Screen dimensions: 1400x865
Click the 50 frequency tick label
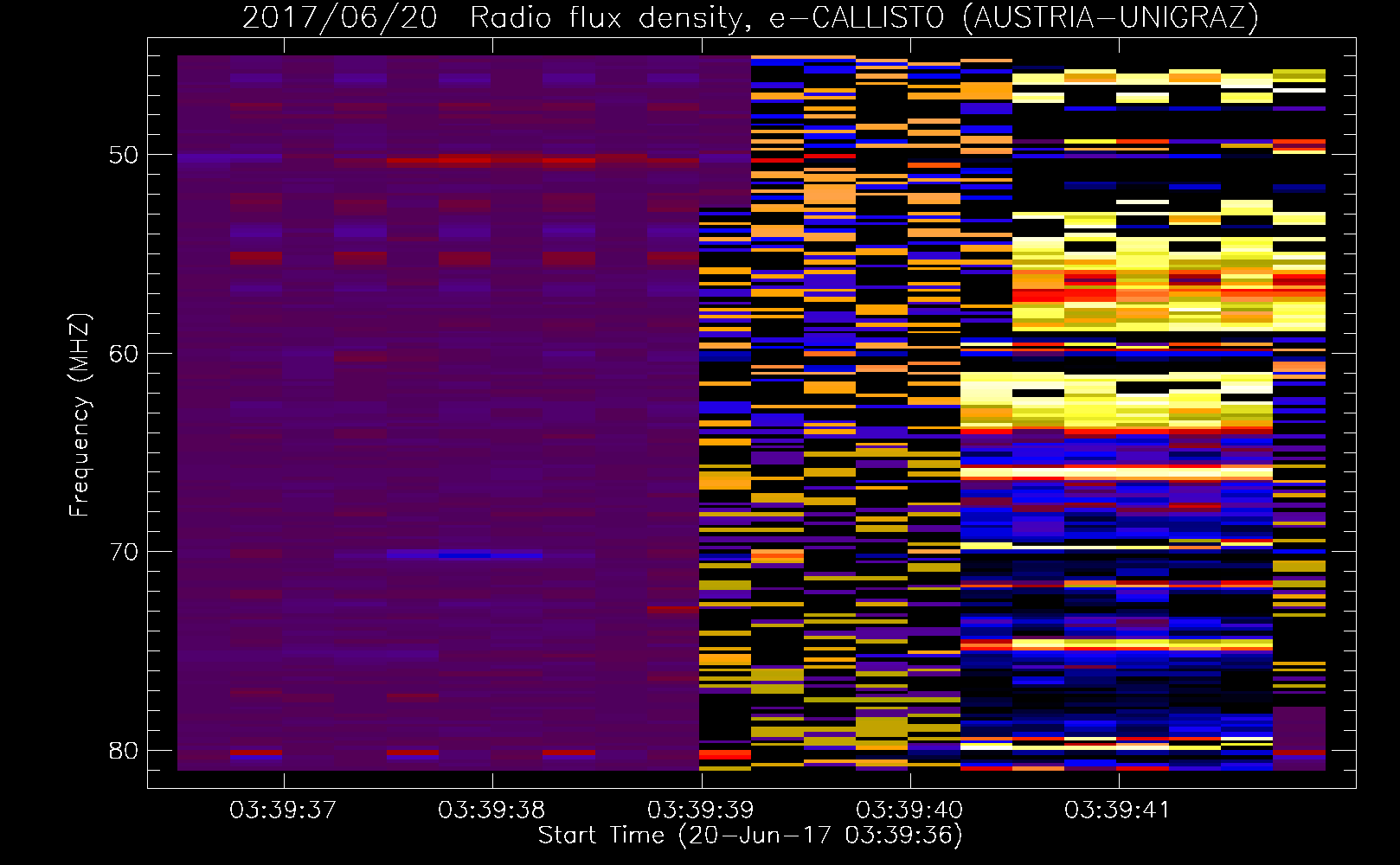[124, 155]
